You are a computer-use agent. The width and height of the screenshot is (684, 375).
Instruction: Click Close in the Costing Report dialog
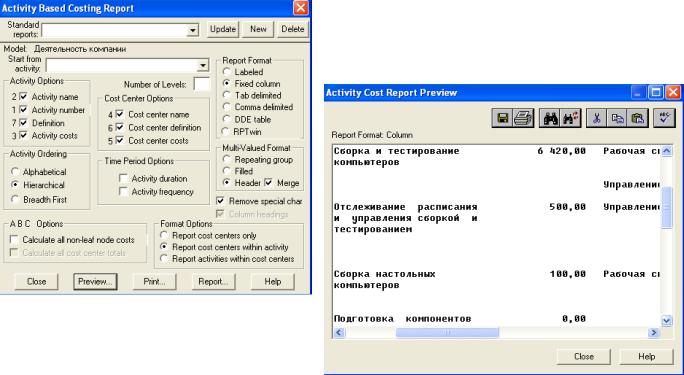point(36,282)
